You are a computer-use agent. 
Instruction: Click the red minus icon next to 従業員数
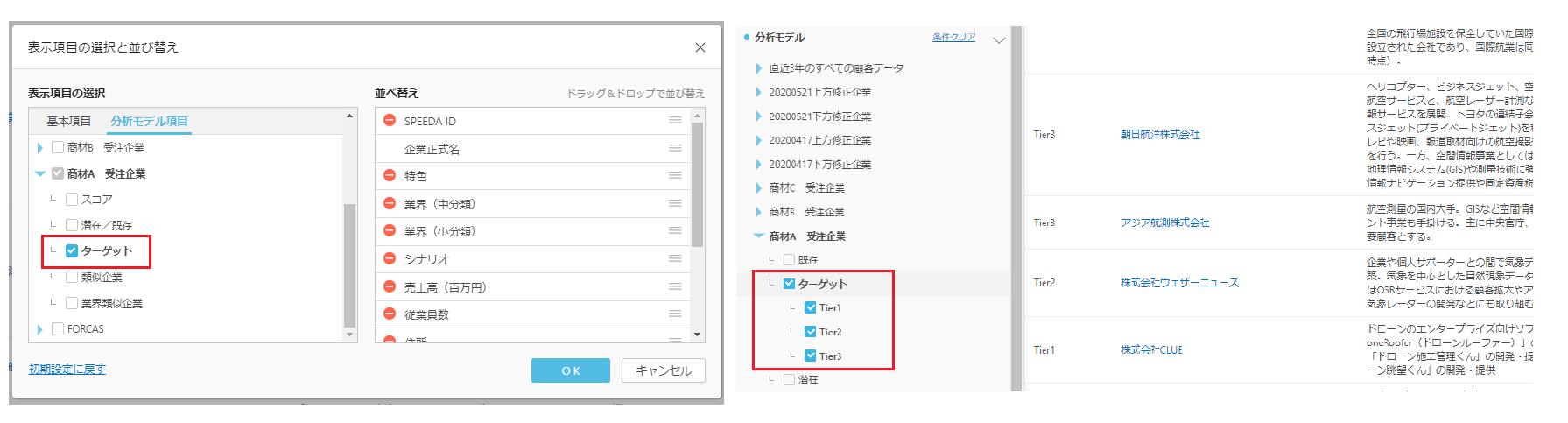pos(390,314)
